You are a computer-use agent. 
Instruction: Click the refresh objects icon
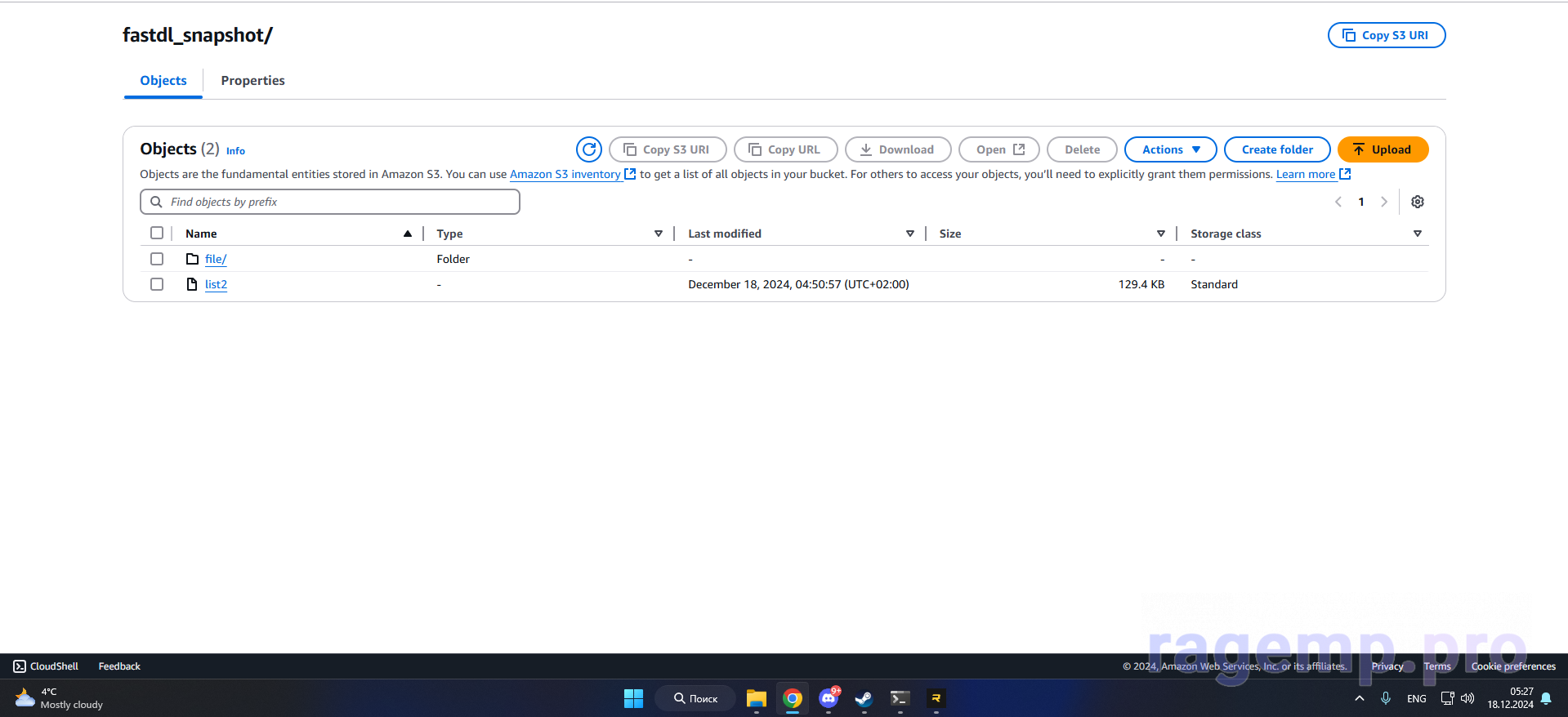[588, 149]
